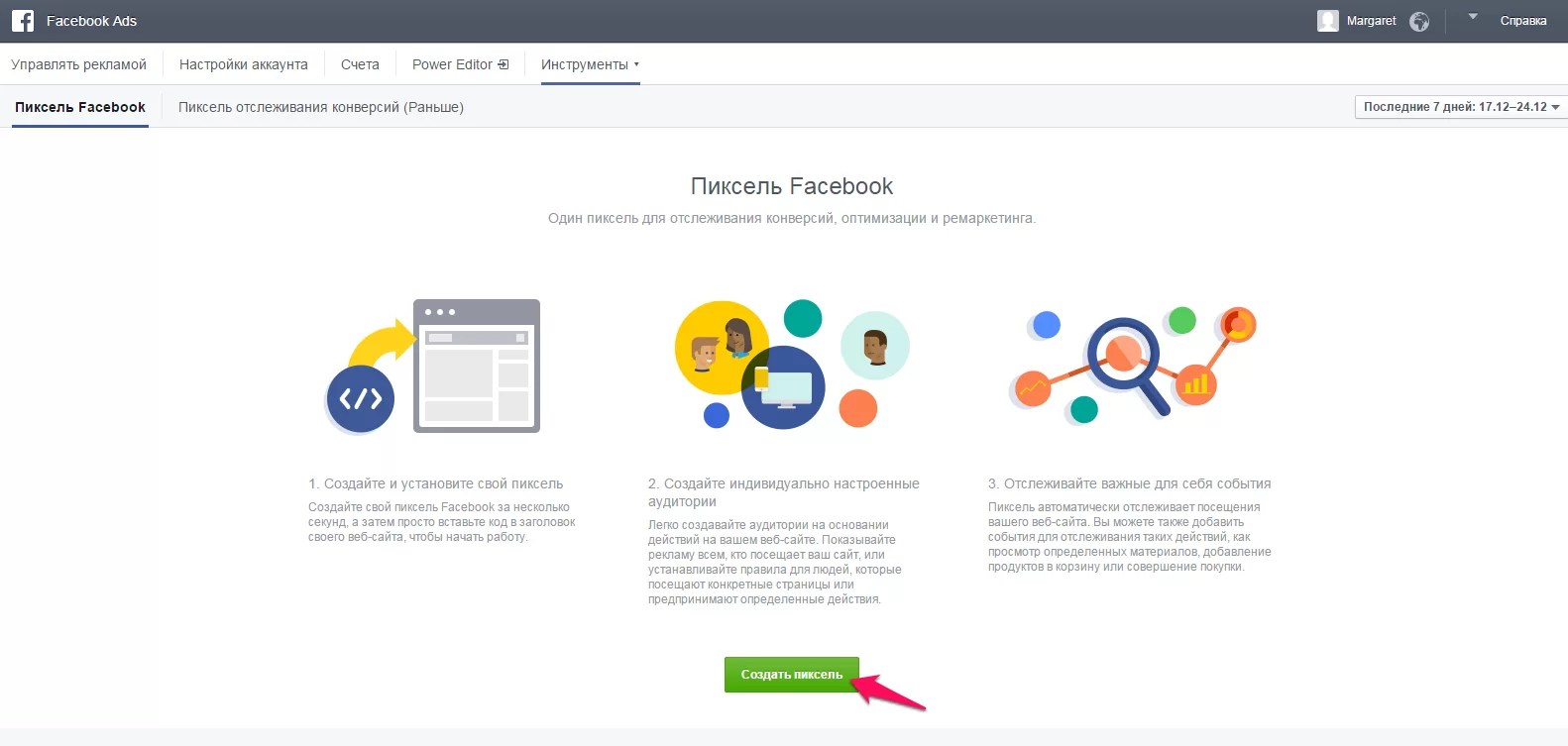Screen dimensions: 1568x746
Task: Click the step 3 description about tracking visits
Action: 1130,537
